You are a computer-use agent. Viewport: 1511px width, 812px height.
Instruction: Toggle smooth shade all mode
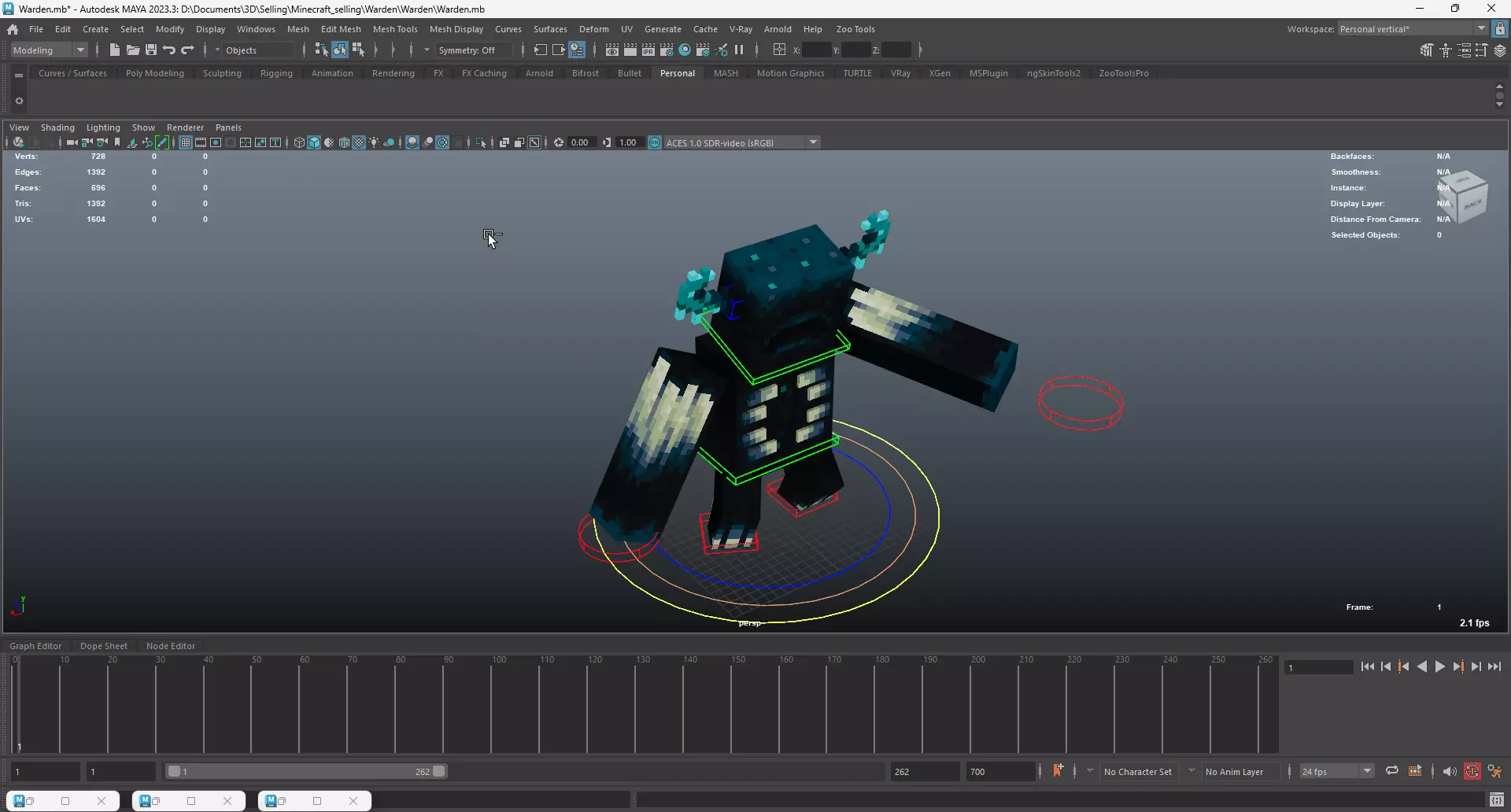tap(314, 142)
